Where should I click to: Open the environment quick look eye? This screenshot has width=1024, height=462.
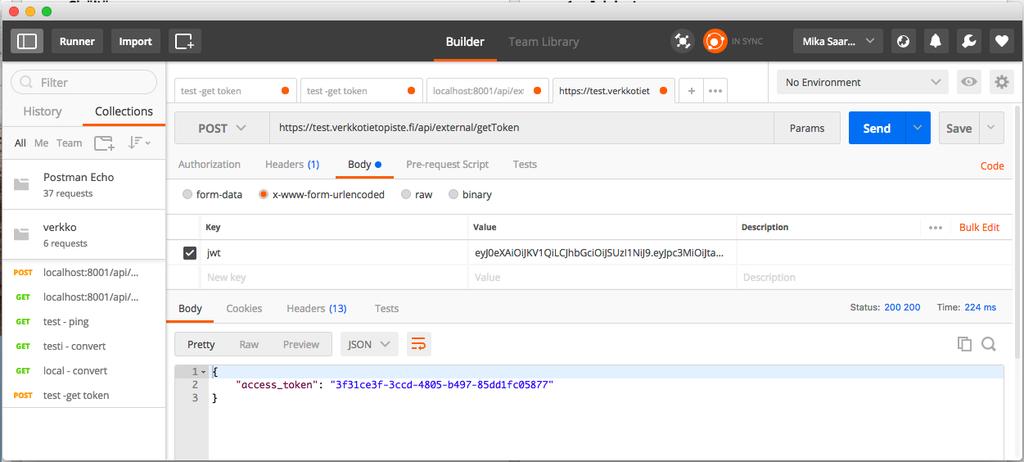(969, 82)
